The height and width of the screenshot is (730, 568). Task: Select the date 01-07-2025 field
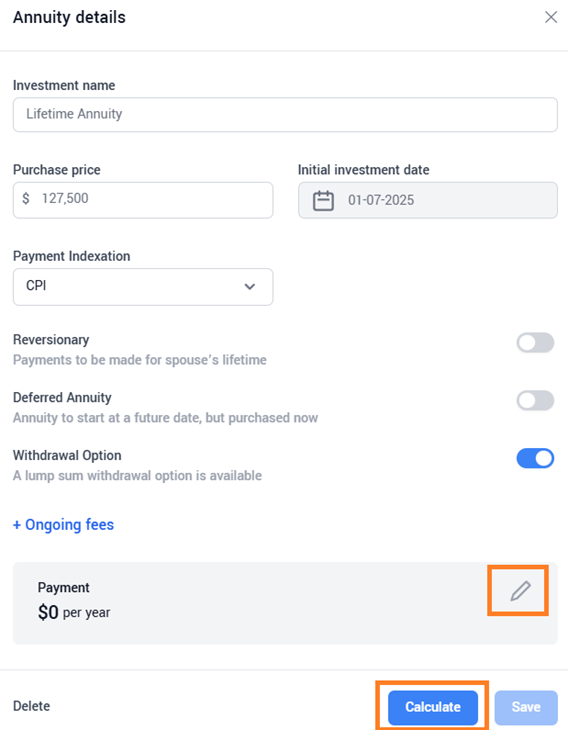pyautogui.click(x=427, y=200)
